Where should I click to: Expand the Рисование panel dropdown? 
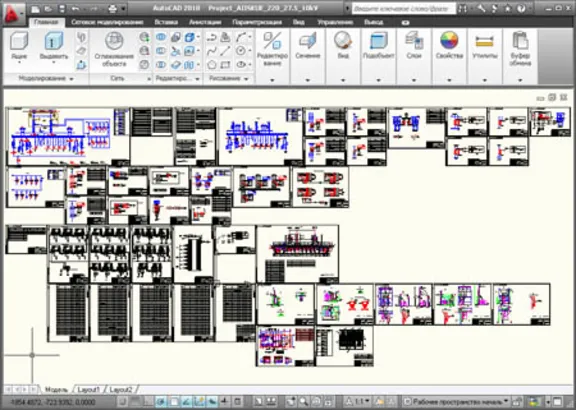[x=246, y=79]
